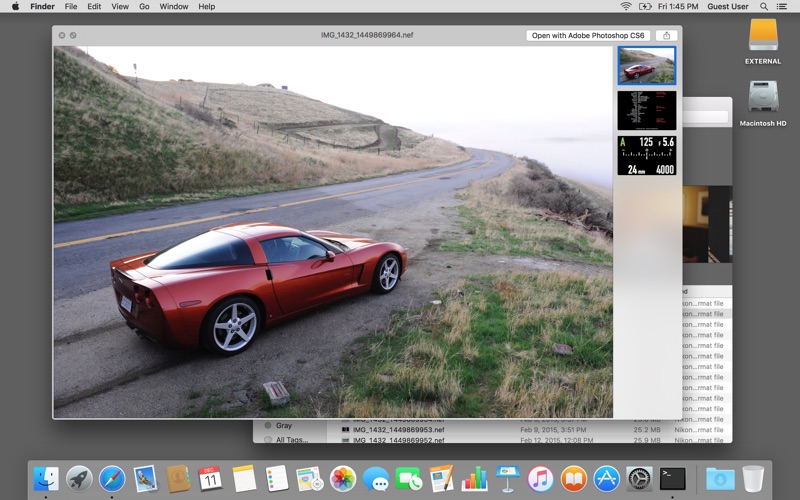800x500 pixels.
Task: Open System Preferences from the Dock
Action: click(x=639, y=478)
